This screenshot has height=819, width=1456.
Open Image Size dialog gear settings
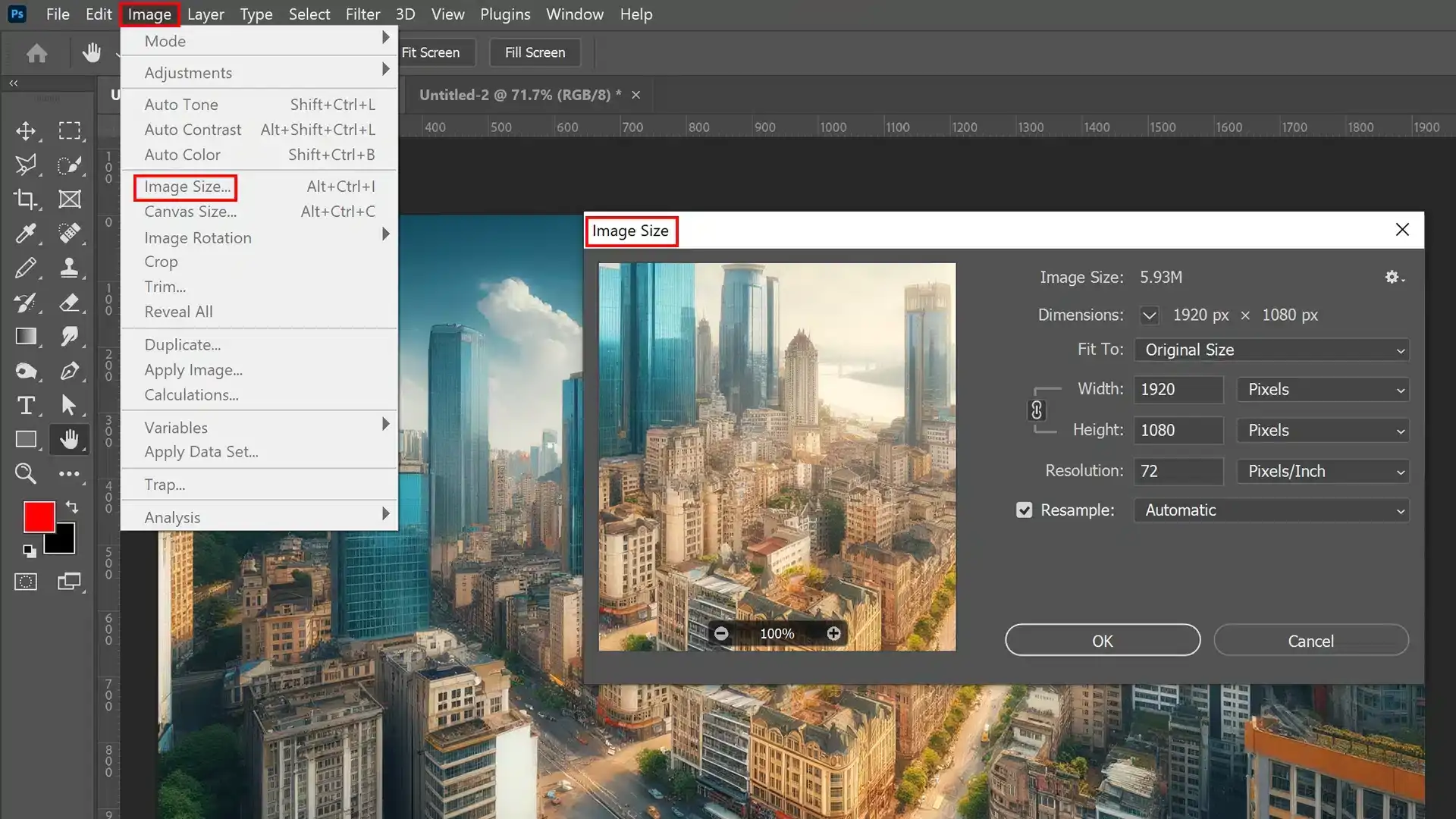[x=1394, y=278]
